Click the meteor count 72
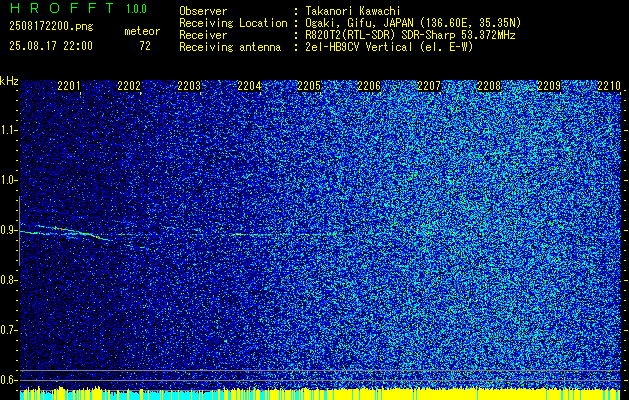The width and height of the screenshot is (629, 400). [x=145, y=46]
